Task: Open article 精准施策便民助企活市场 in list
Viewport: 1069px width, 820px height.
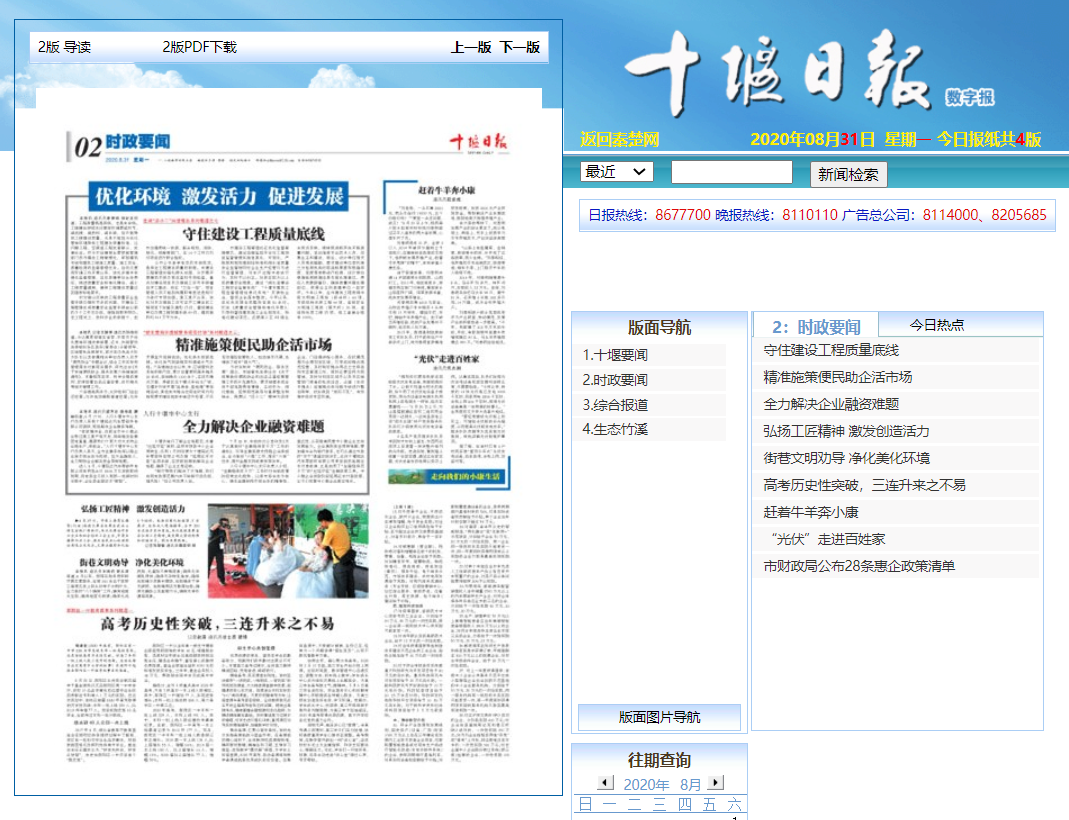Action: (x=837, y=377)
